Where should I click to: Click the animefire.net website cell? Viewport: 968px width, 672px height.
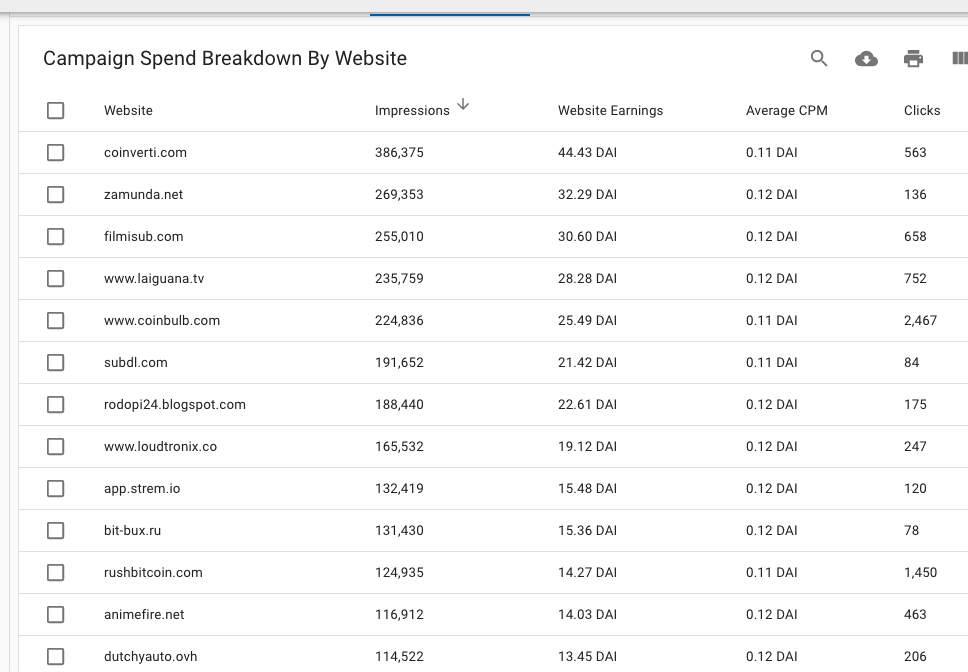pyautogui.click(x=144, y=614)
